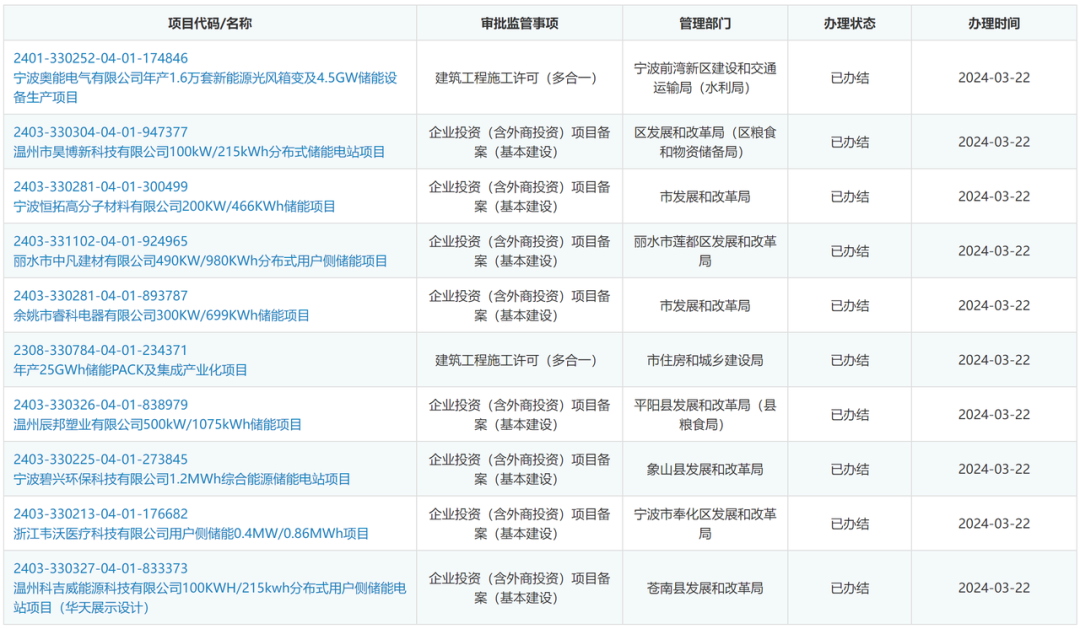This screenshot has width=1080, height=629.
Task: Click the 办理时间 column header
Action: [x=993, y=23]
